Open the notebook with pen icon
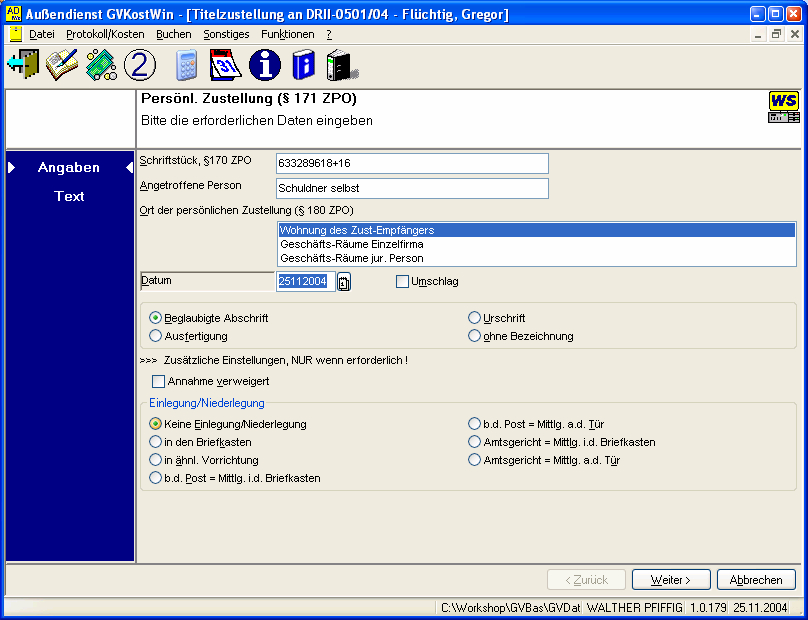Image resolution: width=808 pixels, height=620 pixels. (x=62, y=65)
